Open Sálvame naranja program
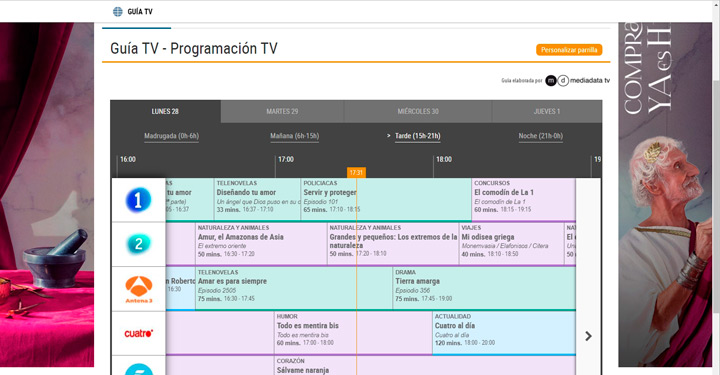The image size is (720, 375). (425, 366)
